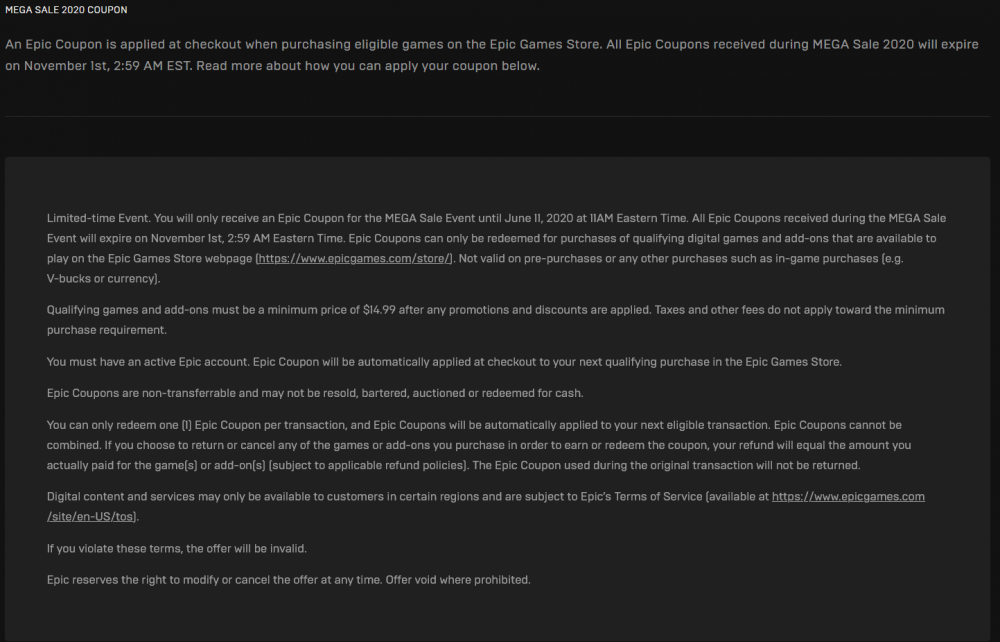Select the 'Limited-time Event' paragraph
The image size is (1000, 642).
(496, 248)
